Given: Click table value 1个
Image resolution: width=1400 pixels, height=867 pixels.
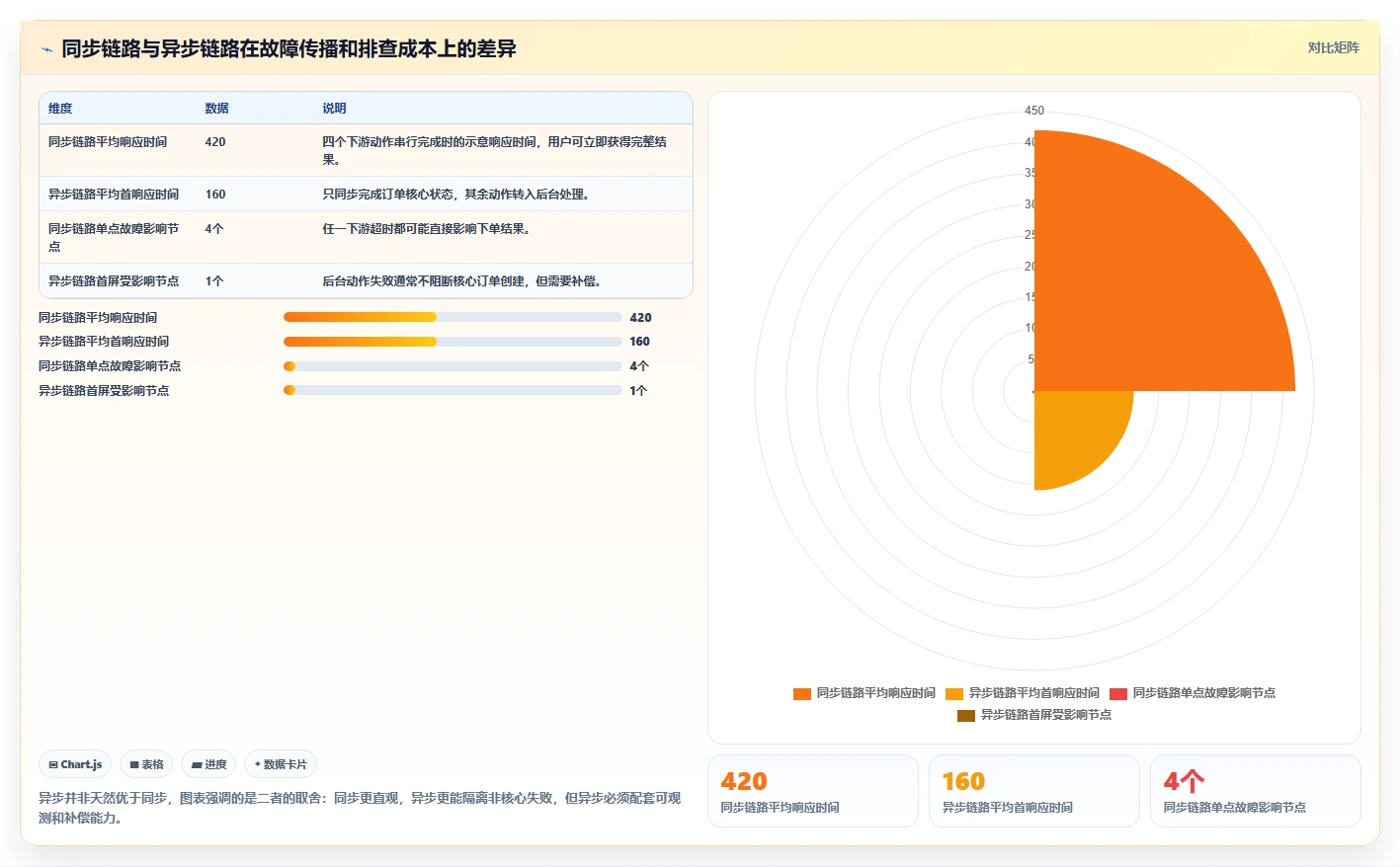Looking at the screenshot, I should pyautogui.click(x=214, y=281).
